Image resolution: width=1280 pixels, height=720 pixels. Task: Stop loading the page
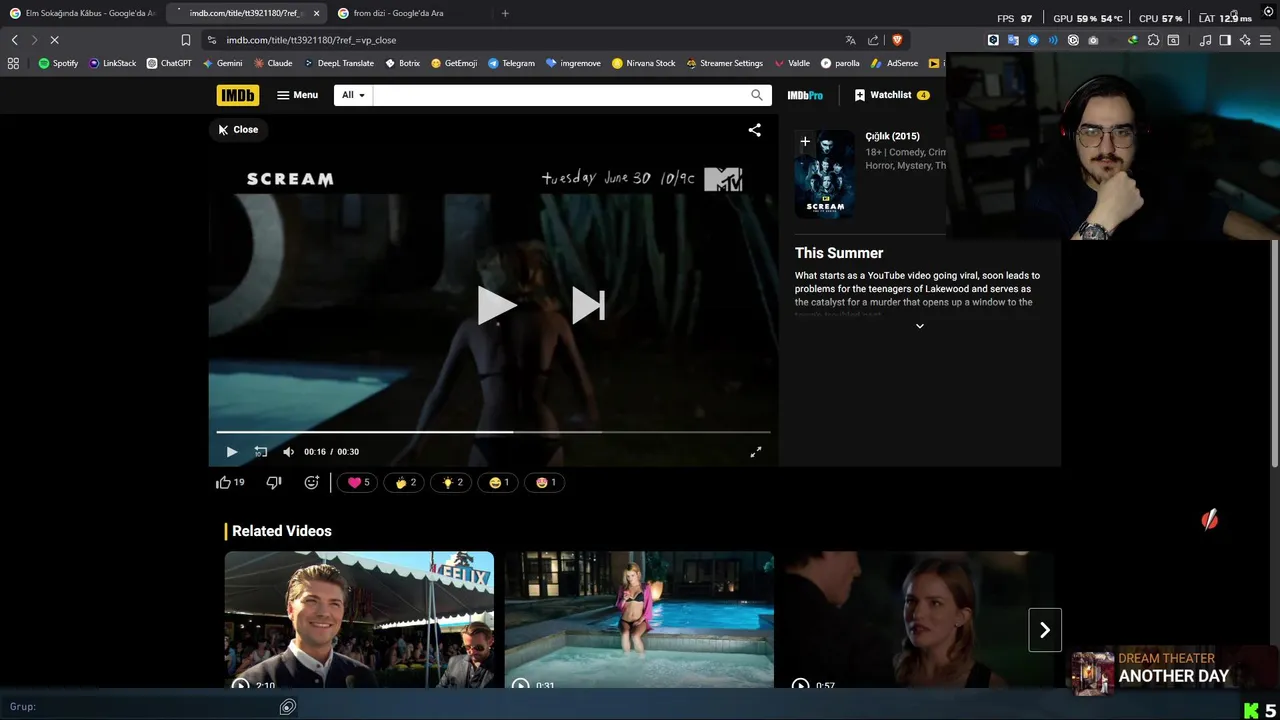54,40
